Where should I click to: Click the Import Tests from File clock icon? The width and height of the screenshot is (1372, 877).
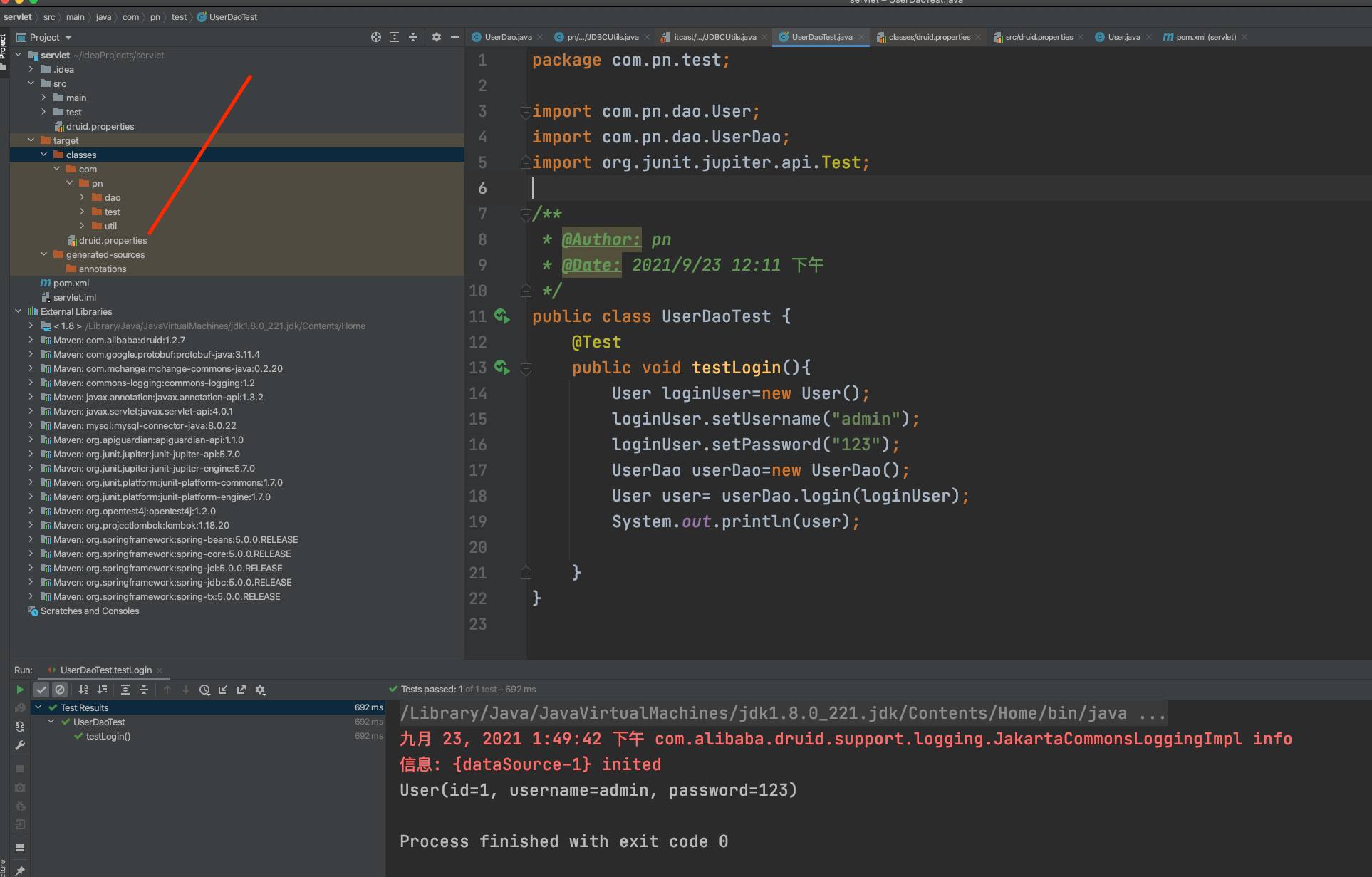pyautogui.click(x=205, y=689)
